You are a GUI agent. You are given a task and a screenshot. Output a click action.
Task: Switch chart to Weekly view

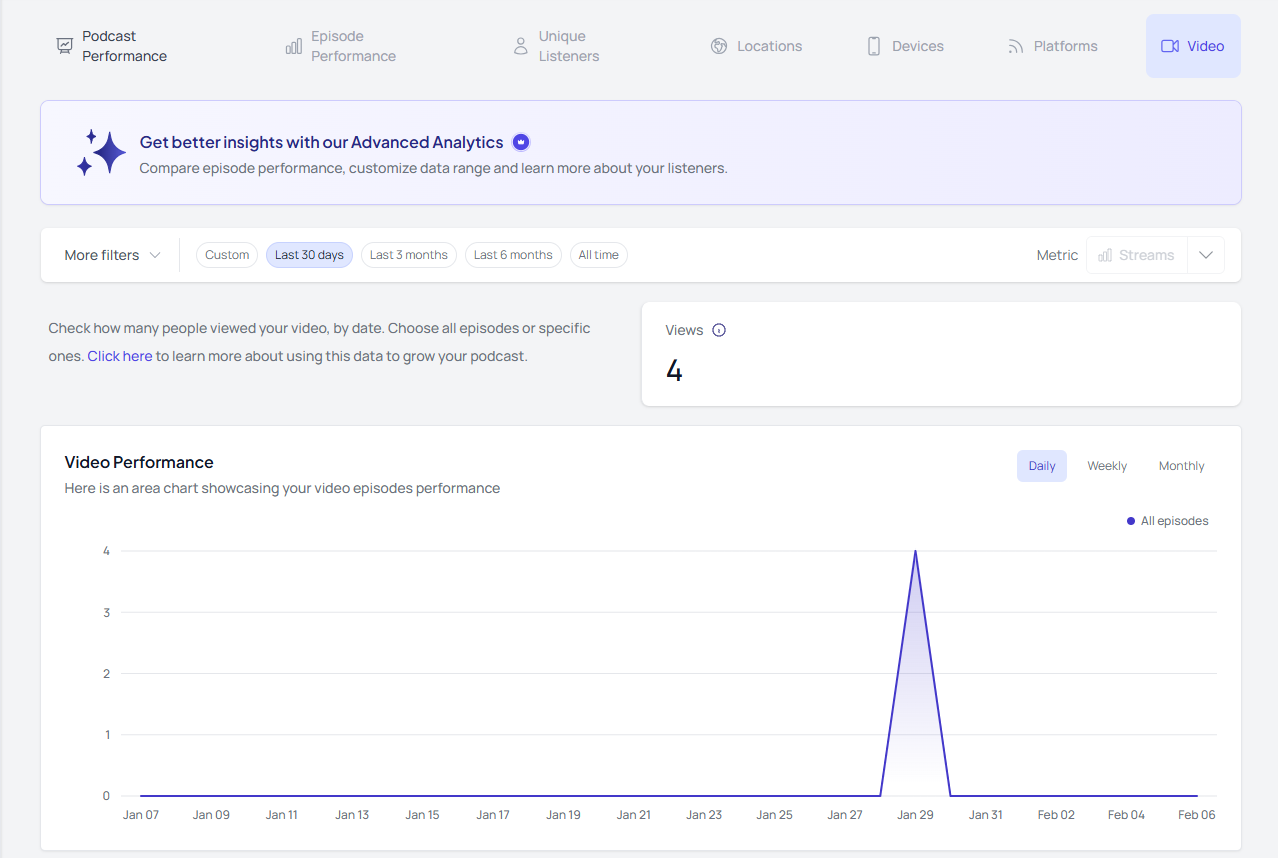1107,466
